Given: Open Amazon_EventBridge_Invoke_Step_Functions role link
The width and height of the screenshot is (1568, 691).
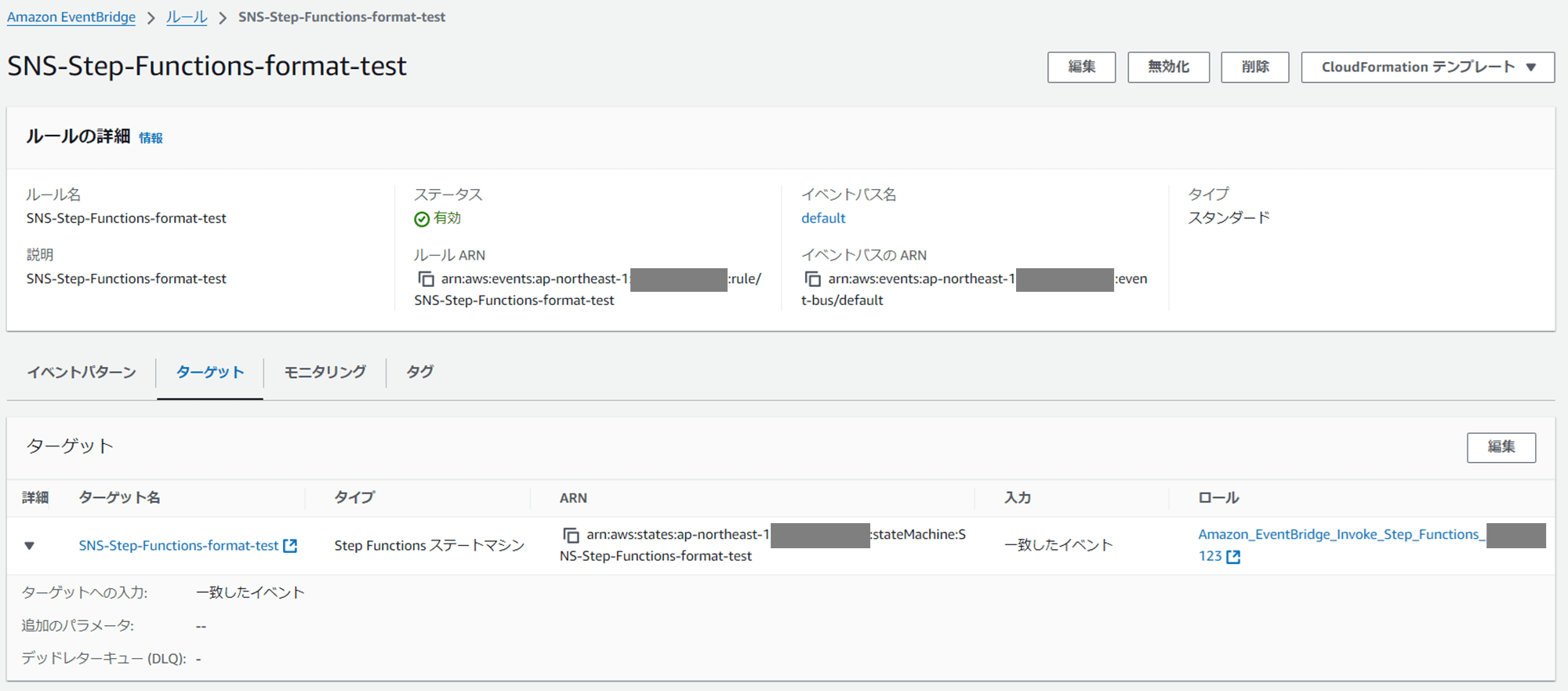Looking at the screenshot, I should (1341, 534).
